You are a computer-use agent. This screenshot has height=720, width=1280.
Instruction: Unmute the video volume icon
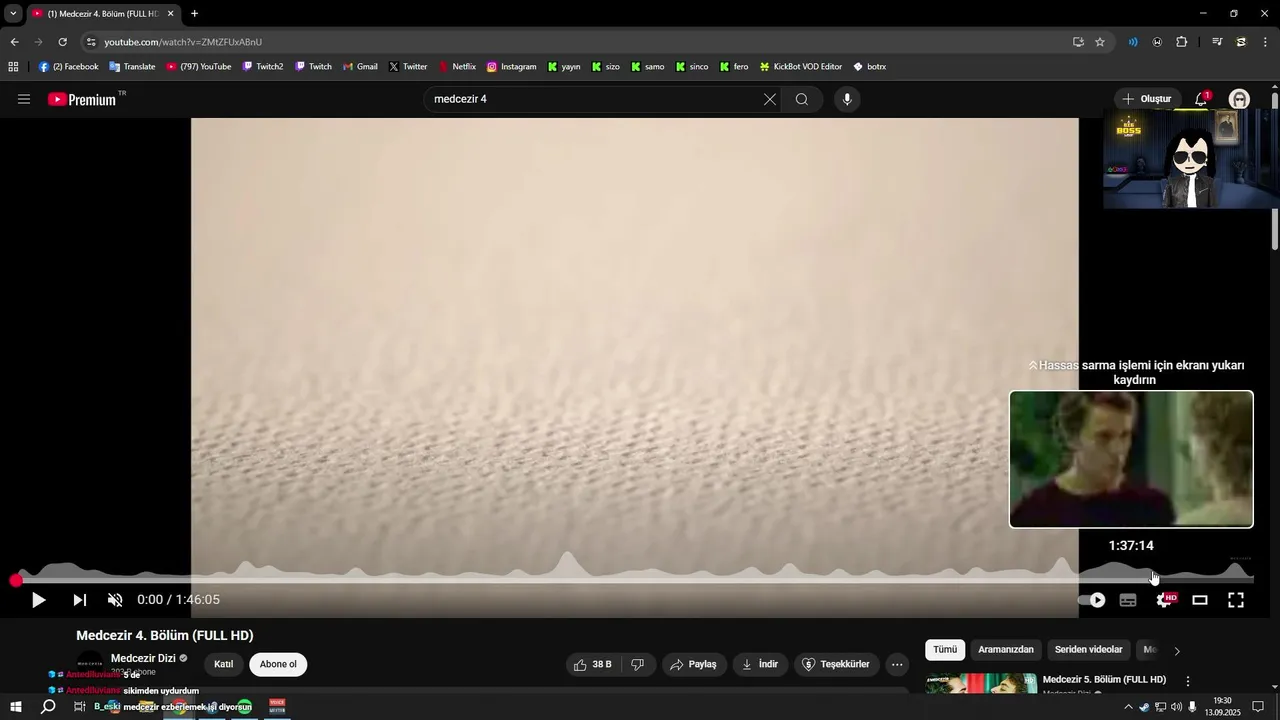coord(115,600)
